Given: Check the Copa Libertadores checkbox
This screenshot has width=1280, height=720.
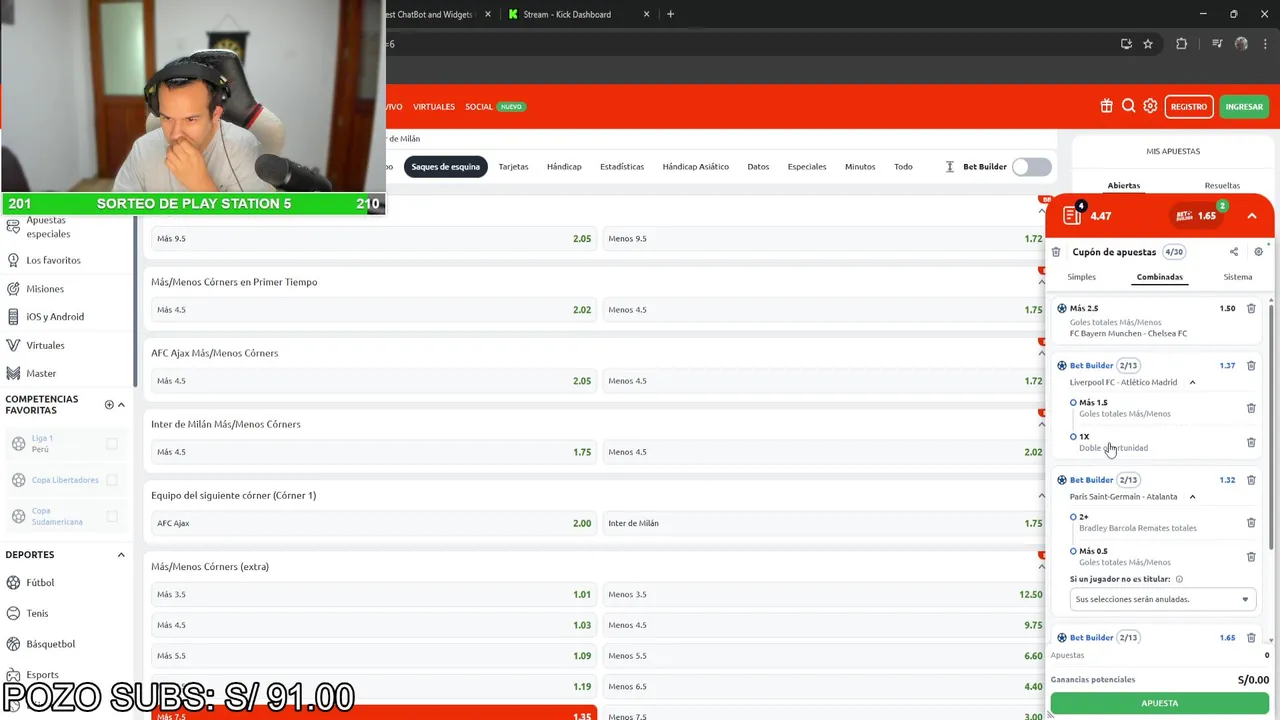Looking at the screenshot, I should 112,480.
